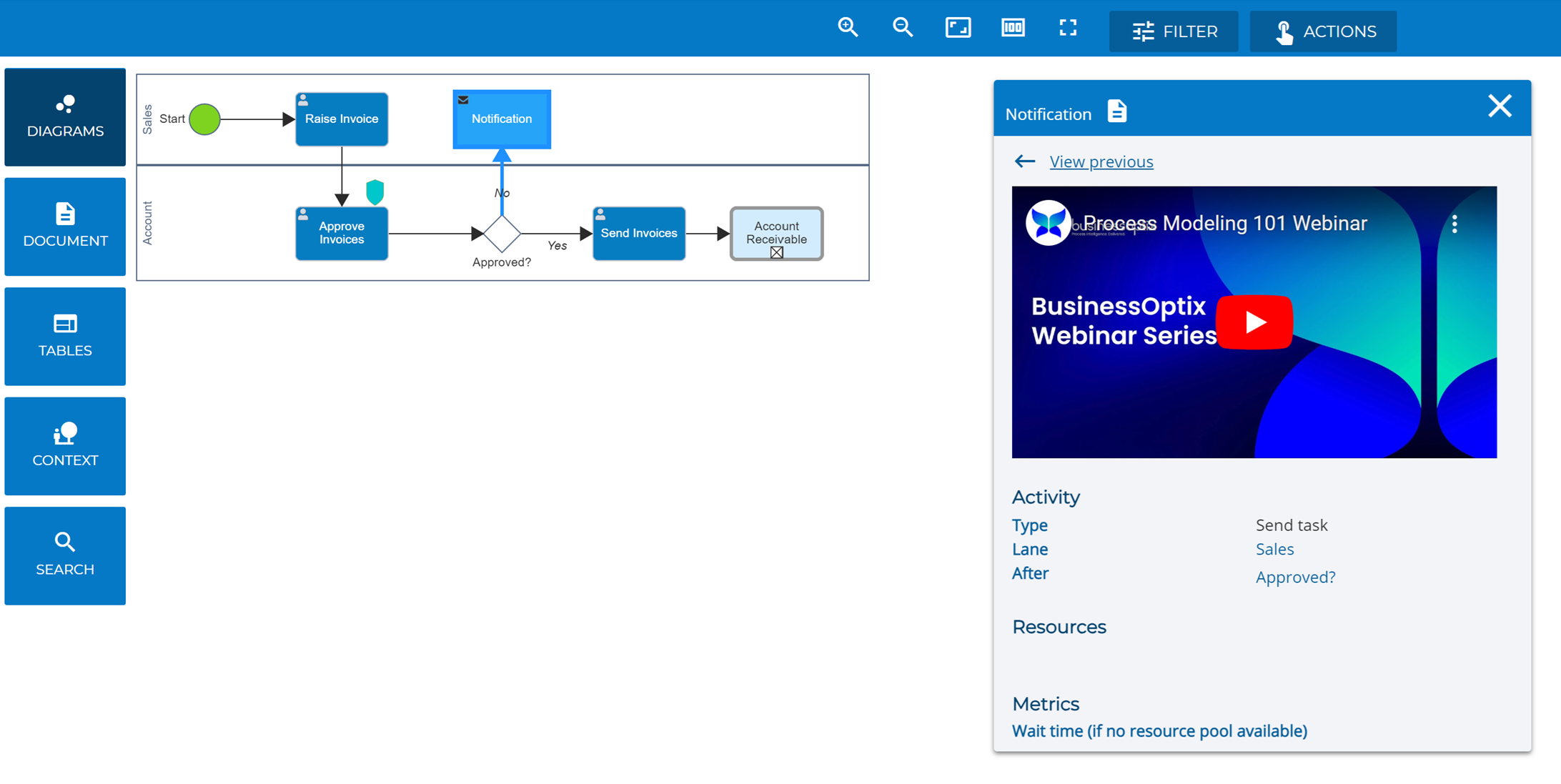Screen dimensions: 1561x784
Task: Open the DOCUMENT panel
Action: click(x=65, y=226)
